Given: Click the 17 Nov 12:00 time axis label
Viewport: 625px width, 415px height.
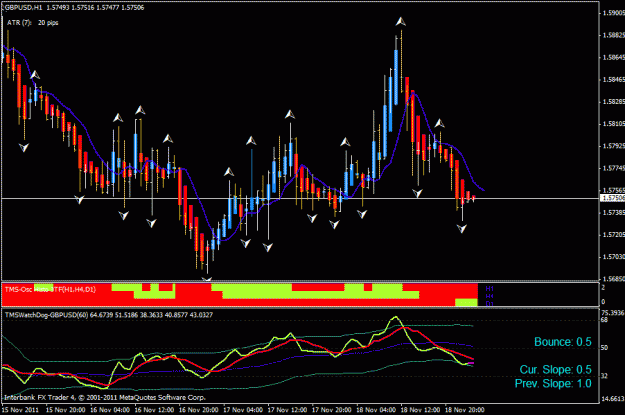Looking at the screenshot, I should (287, 410).
